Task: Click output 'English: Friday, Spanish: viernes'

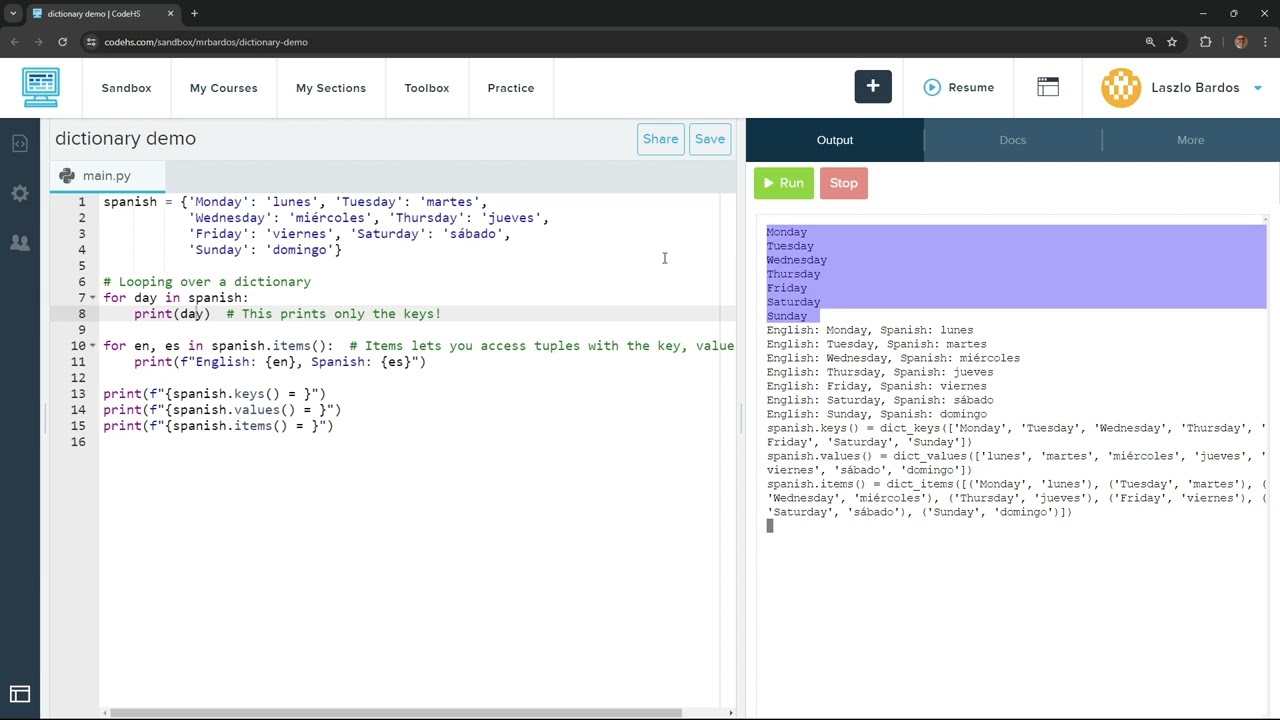Action: pos(877,386)
